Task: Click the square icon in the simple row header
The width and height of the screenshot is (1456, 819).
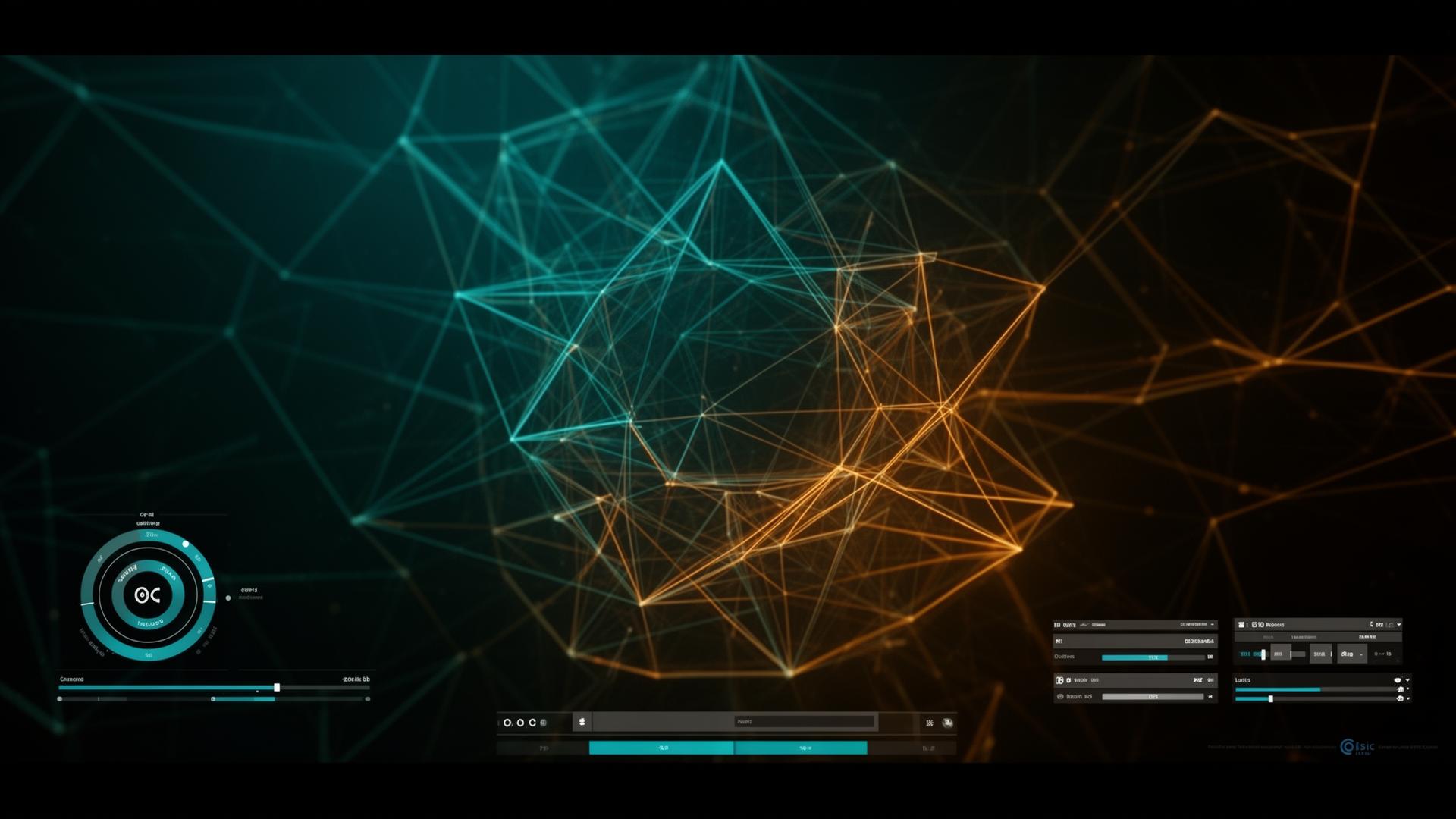Action: (x=1059, y=680)
